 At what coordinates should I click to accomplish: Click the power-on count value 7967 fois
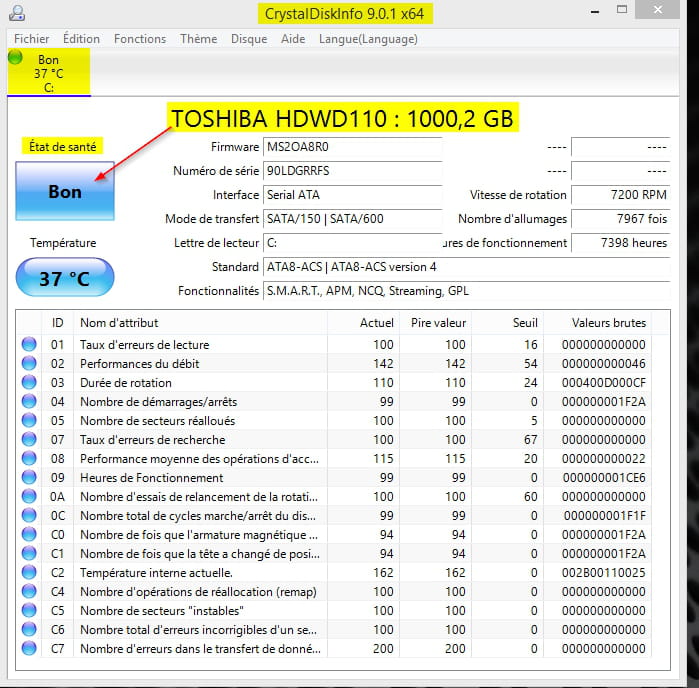[x=621, y=219]
